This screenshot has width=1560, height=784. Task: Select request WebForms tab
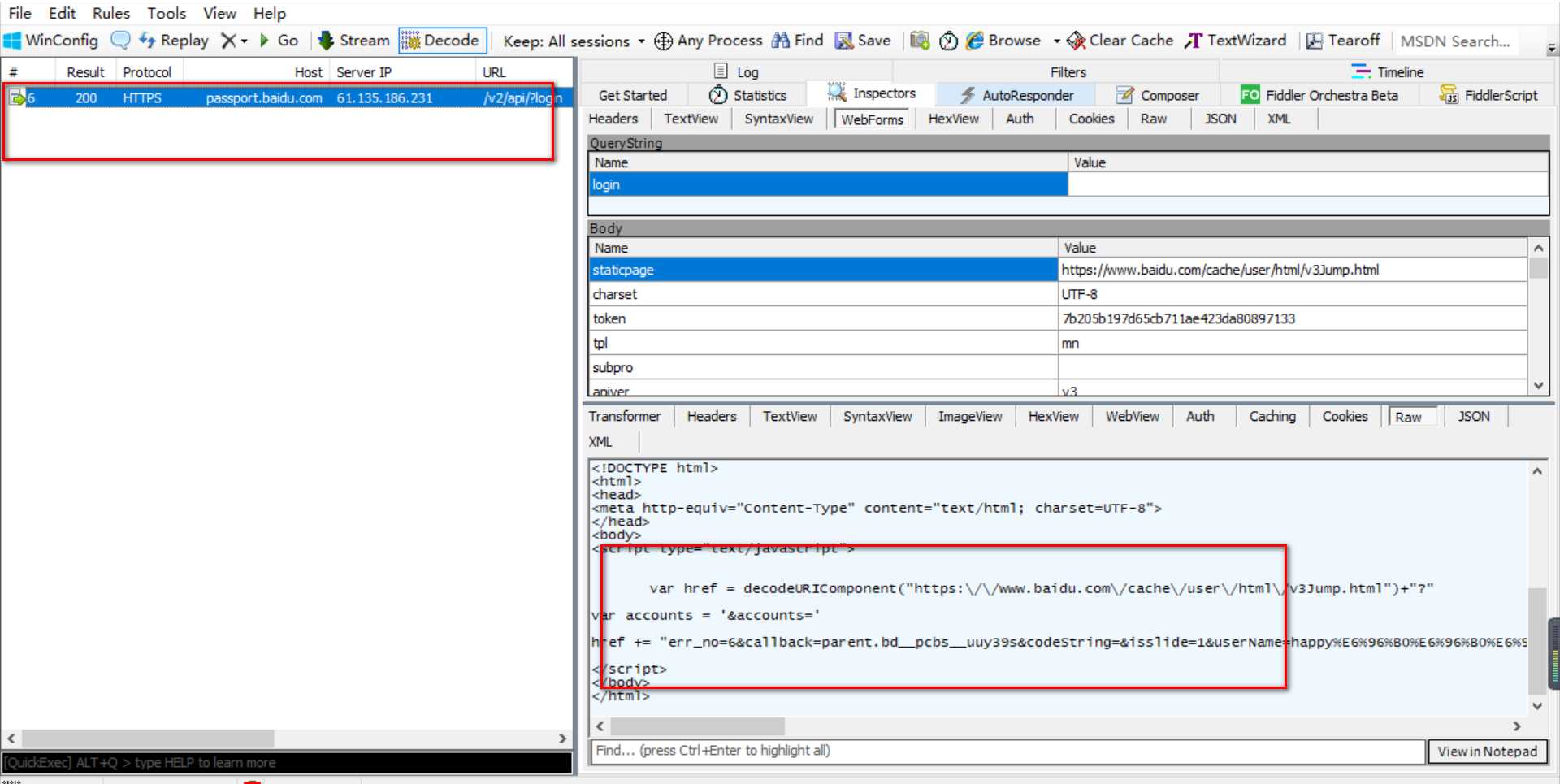coord(872,119)
